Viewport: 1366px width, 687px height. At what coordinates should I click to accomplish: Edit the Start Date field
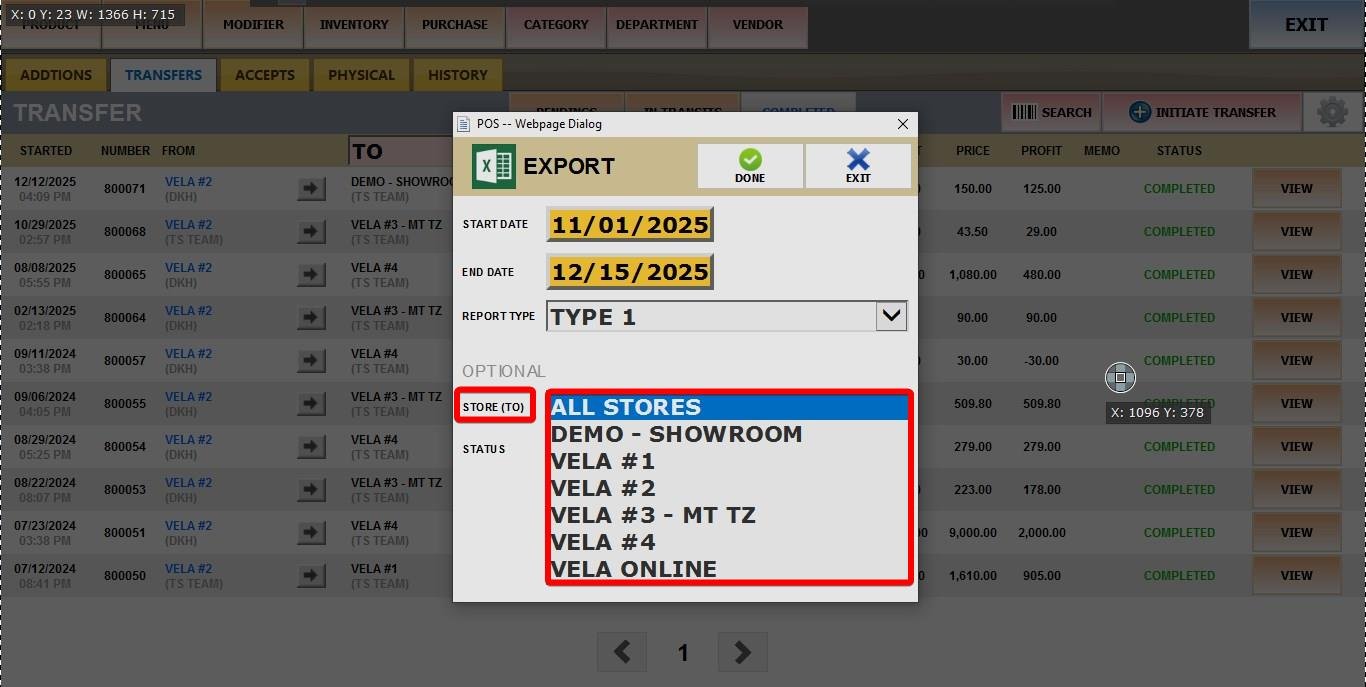(x=630, y=225)
